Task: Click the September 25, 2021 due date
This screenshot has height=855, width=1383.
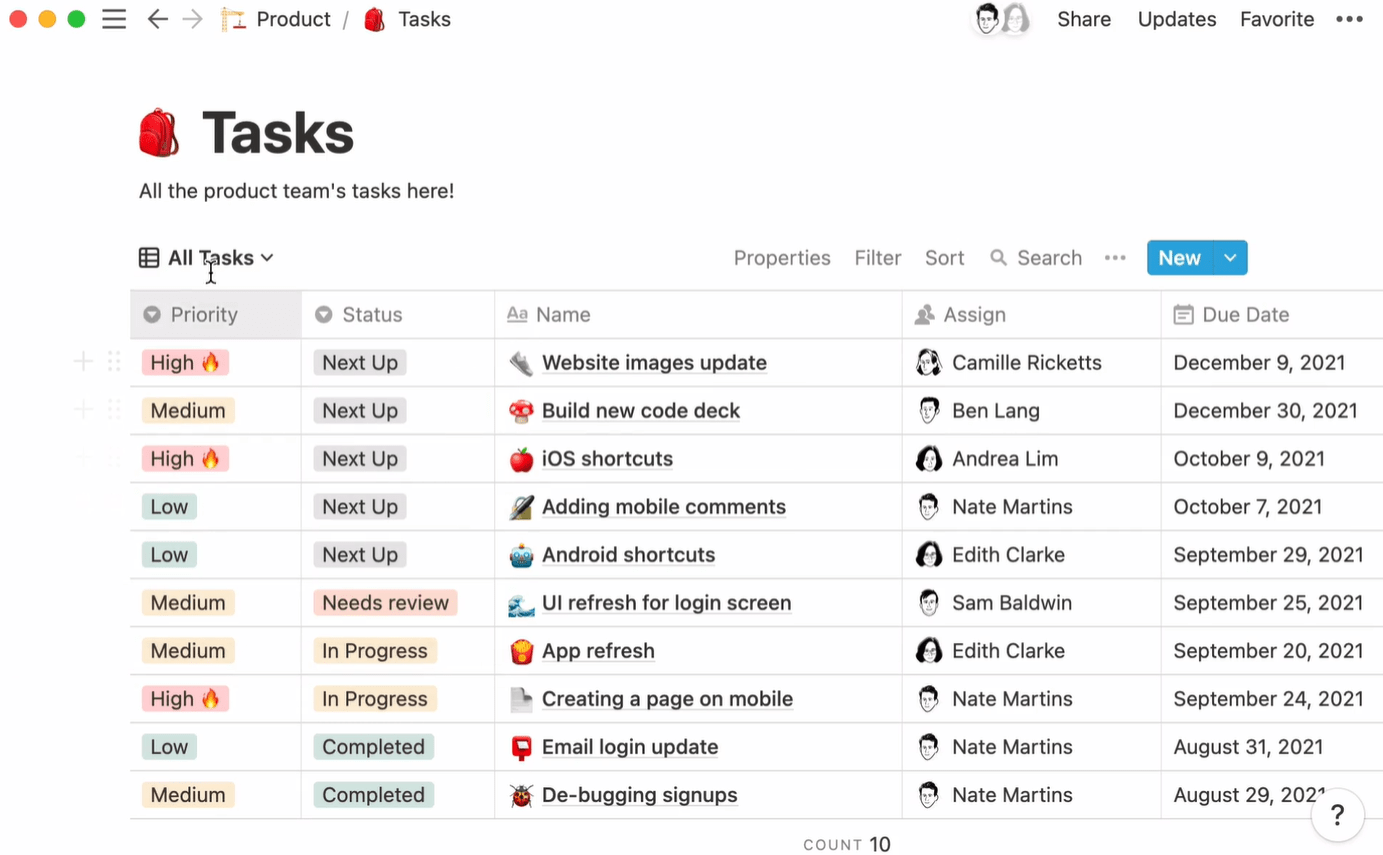Action: click(x=1268, y=603)
